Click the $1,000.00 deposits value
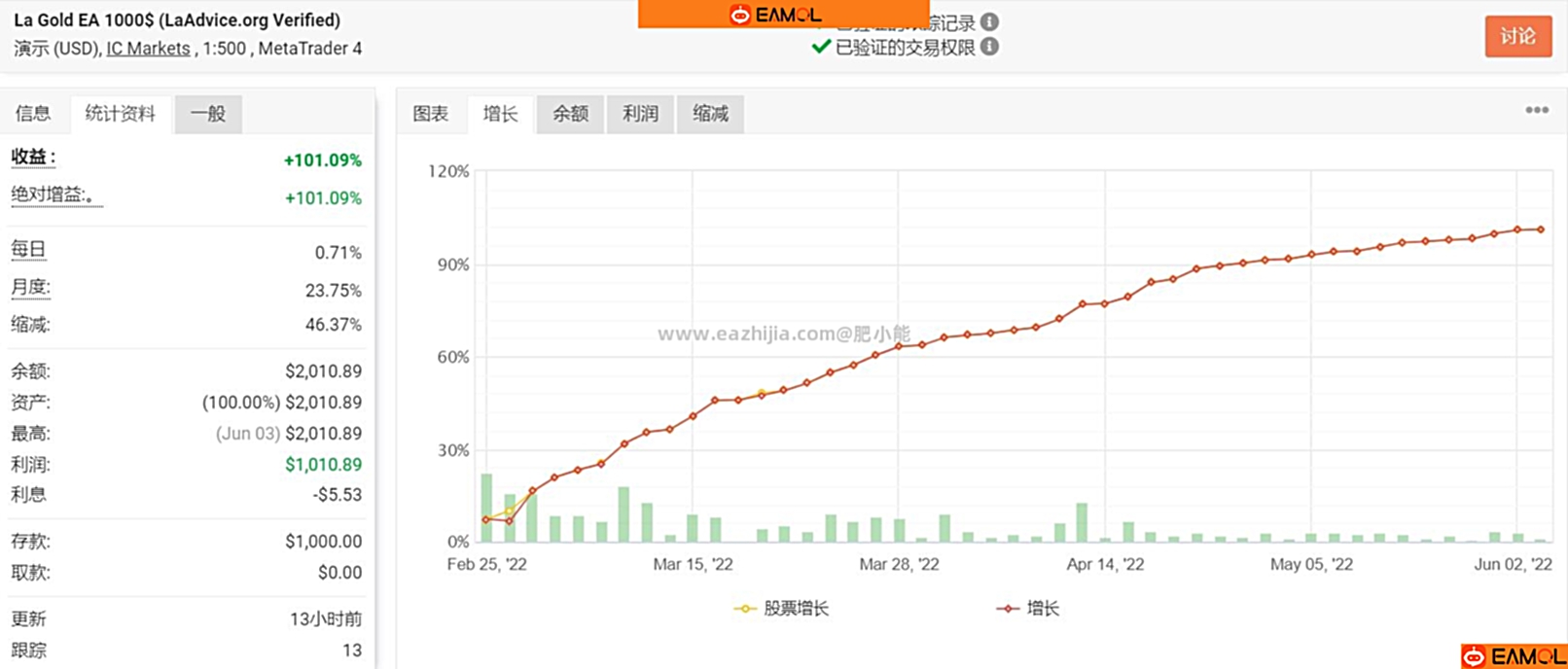This screenshot has width=1568, height=669. (323, 542)
